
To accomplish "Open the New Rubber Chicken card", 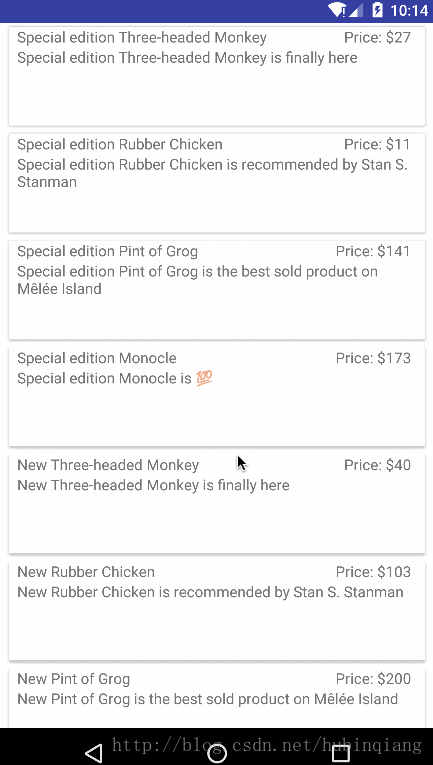I will (217, 610).
